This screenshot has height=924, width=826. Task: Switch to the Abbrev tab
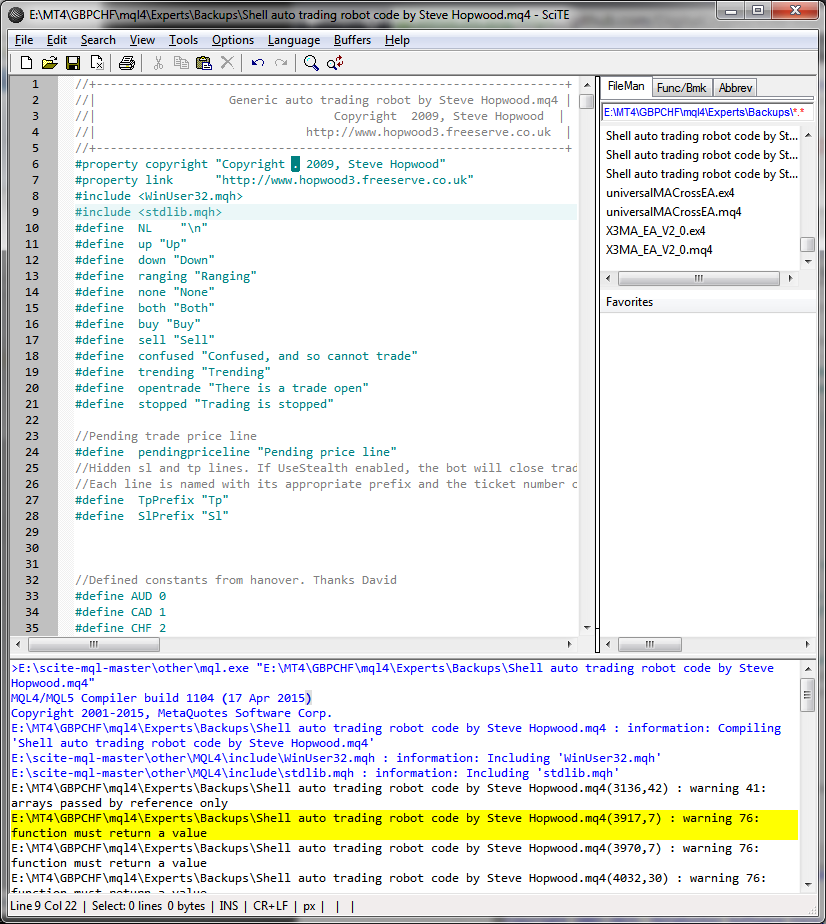click(x=735, y=88)
